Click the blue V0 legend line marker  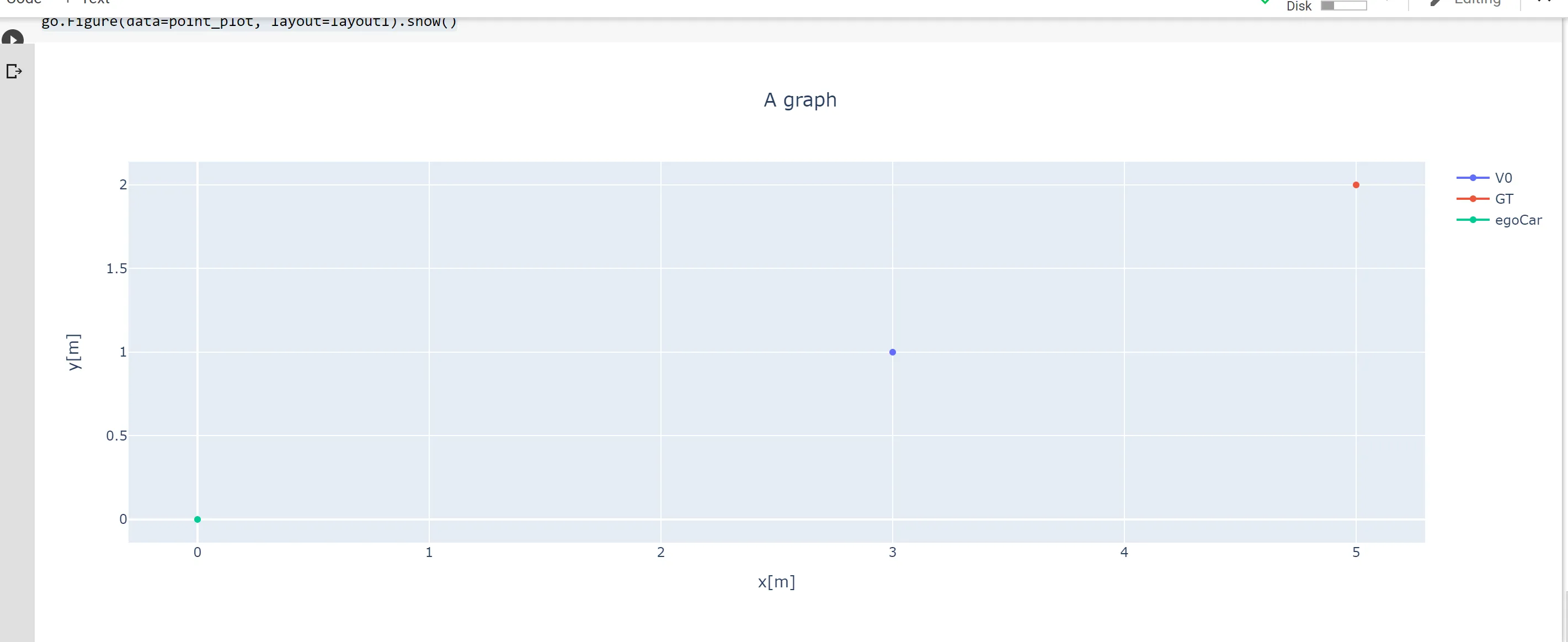coord(1473,178)
